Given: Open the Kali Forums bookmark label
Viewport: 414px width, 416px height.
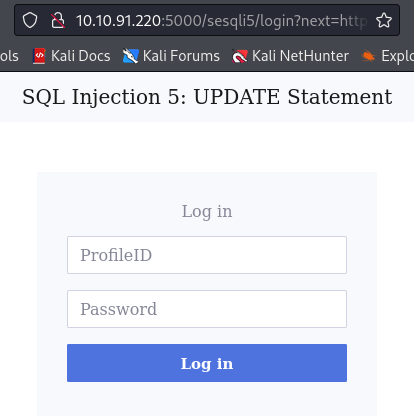Looking at the screenshot, I should click(x=181, y=56).
